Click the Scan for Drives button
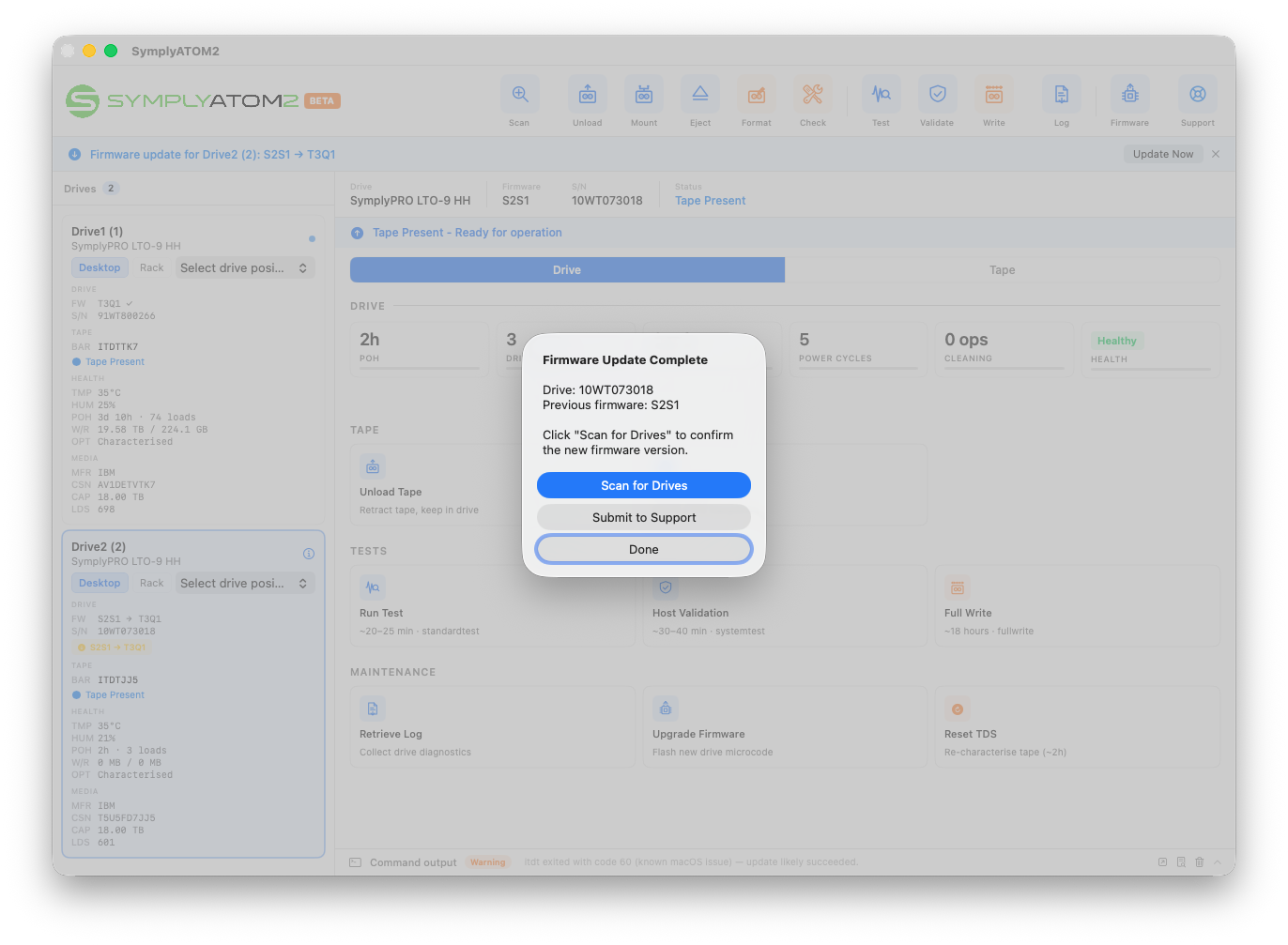 pyautogui.click(x=644, y=485)
